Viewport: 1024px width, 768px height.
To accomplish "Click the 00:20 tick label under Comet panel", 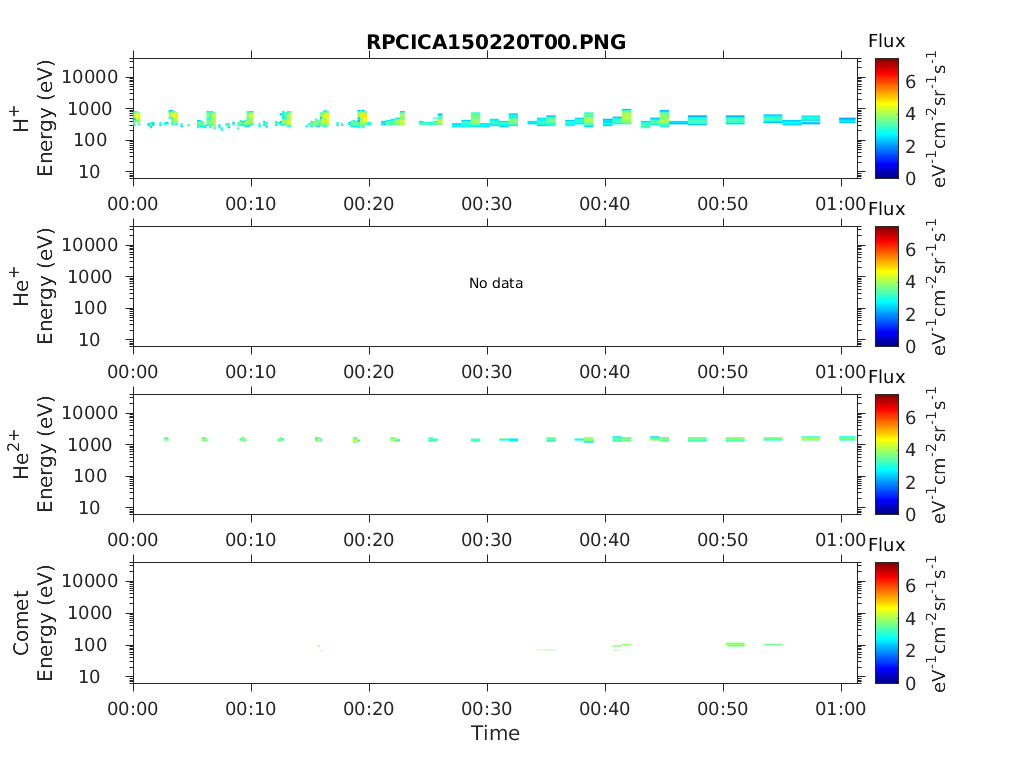I will pos(369,709).
